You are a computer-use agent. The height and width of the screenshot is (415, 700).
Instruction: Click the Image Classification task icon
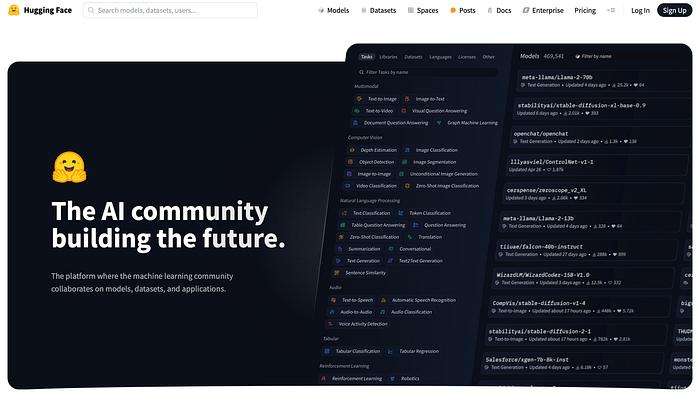pyautogui.click(x=407, y=150)
